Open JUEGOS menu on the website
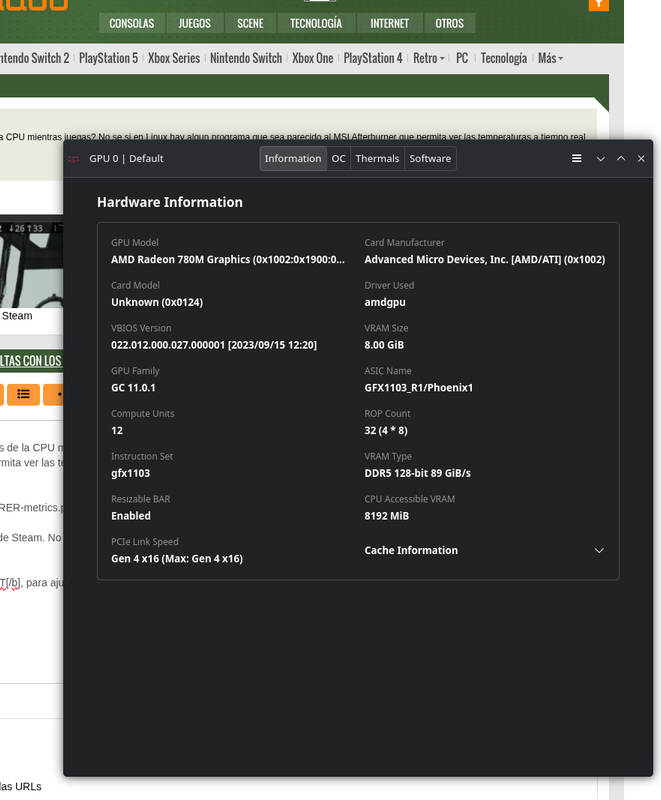 194,23
